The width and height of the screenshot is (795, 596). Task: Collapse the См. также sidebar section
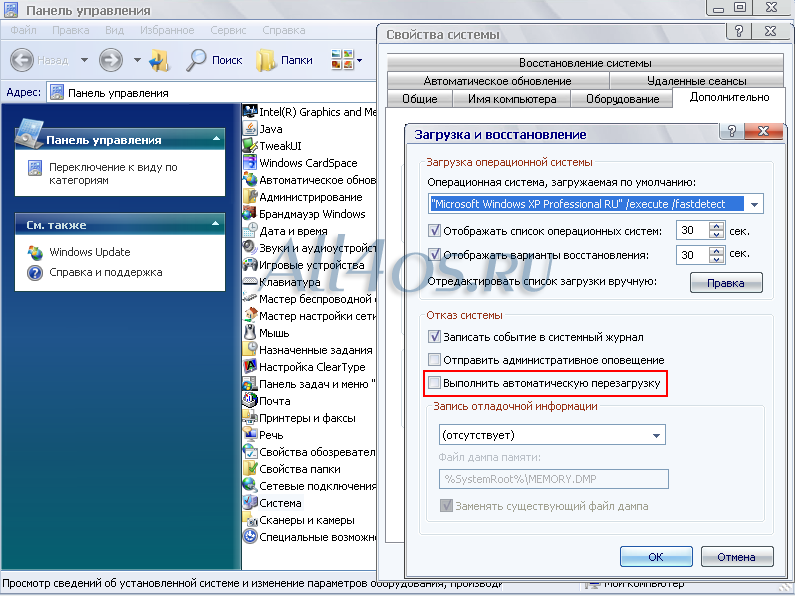coord(216,223)
